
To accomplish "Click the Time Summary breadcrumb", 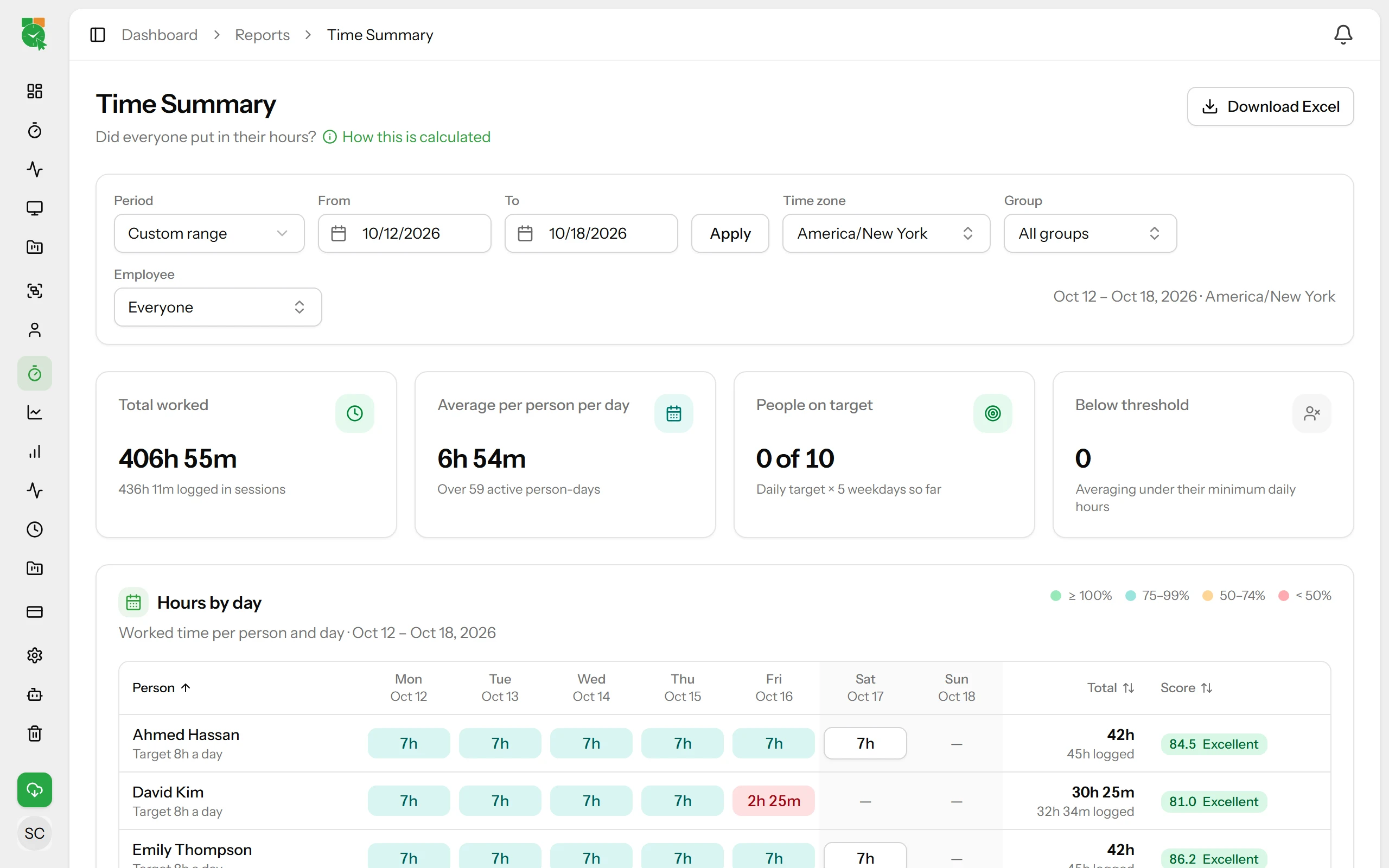I will (380, 35).
